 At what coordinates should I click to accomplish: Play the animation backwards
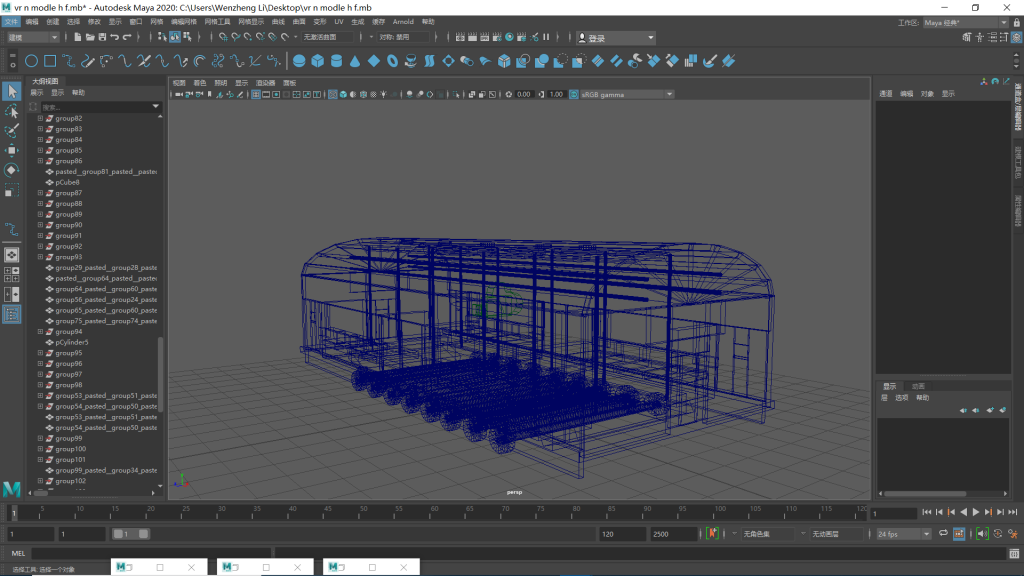(964, 513)
